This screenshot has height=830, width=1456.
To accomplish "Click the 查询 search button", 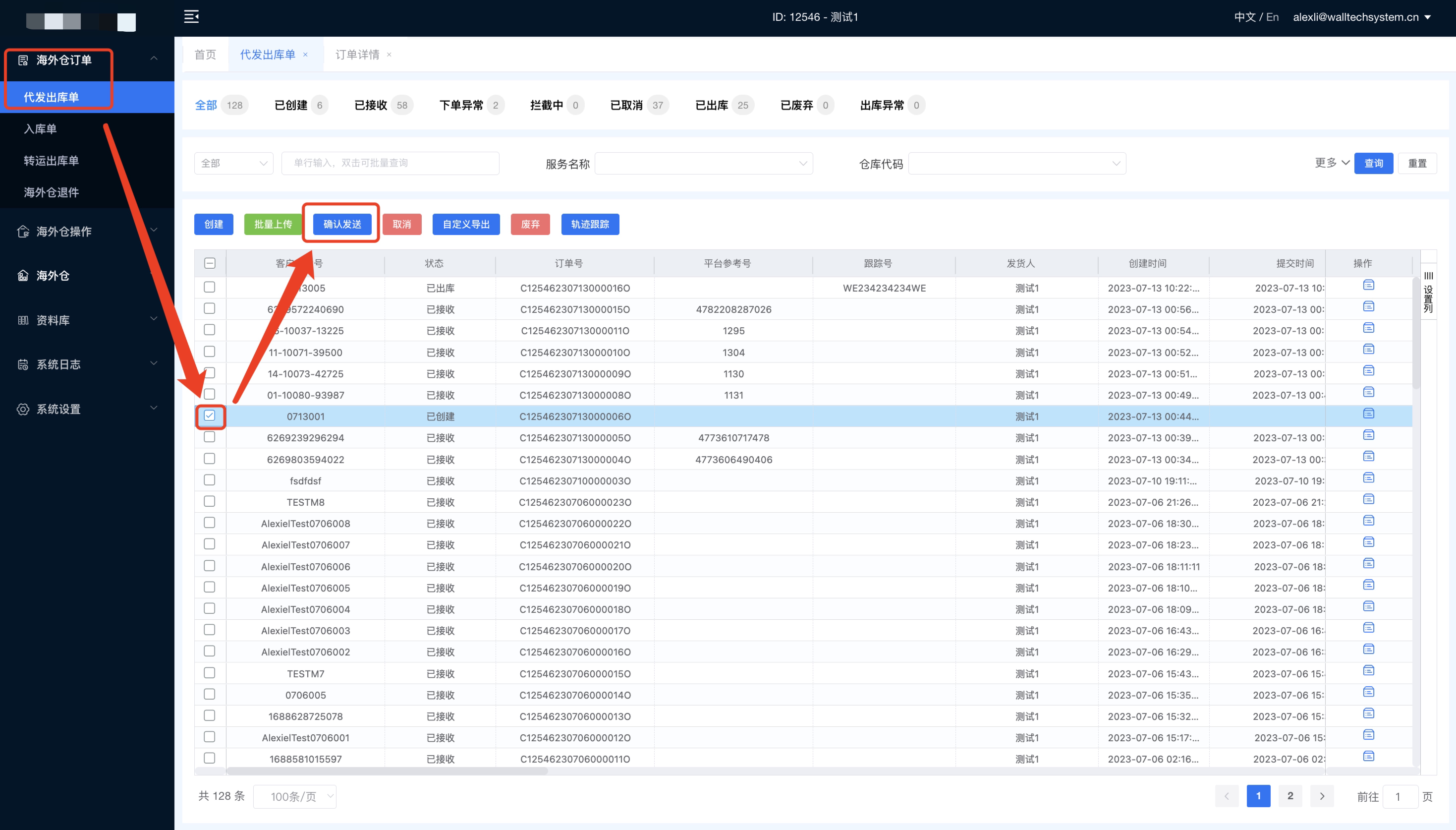I will point(1373,164).
